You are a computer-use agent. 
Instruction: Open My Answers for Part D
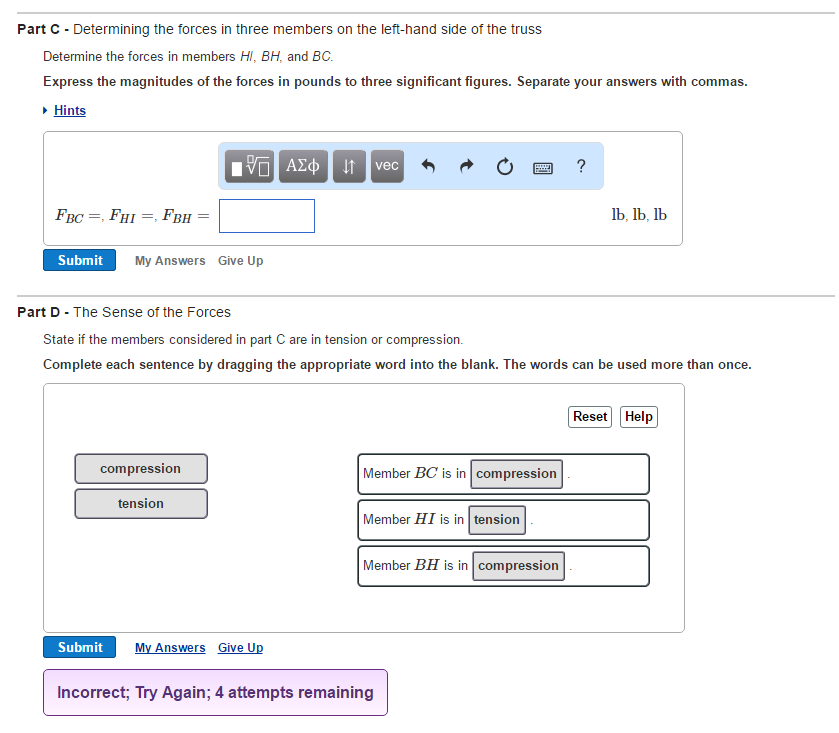tap(170, 647)
